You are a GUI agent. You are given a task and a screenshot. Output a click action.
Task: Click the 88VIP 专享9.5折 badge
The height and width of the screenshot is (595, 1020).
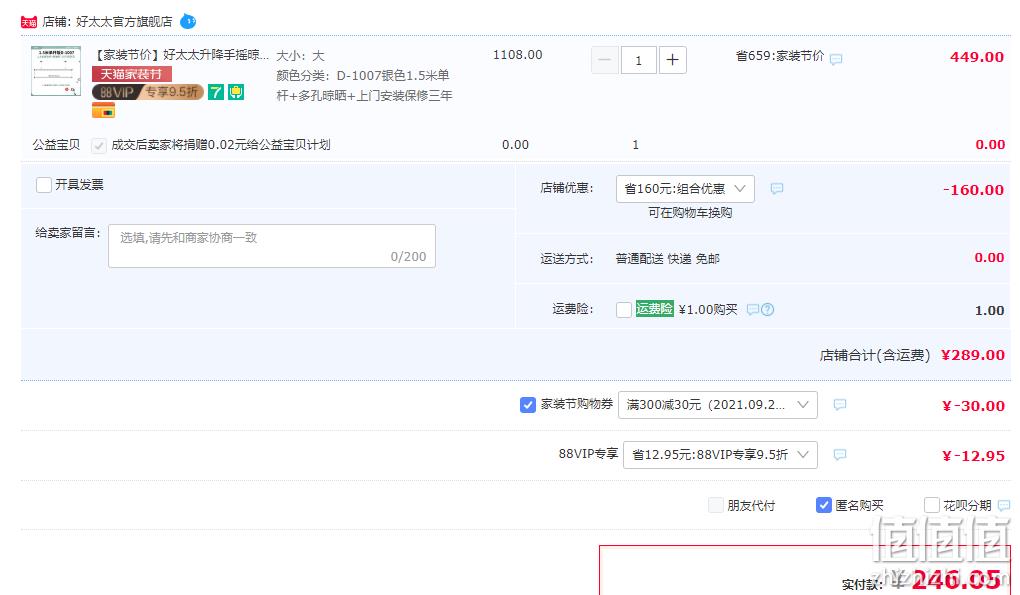tap(148, 92)
